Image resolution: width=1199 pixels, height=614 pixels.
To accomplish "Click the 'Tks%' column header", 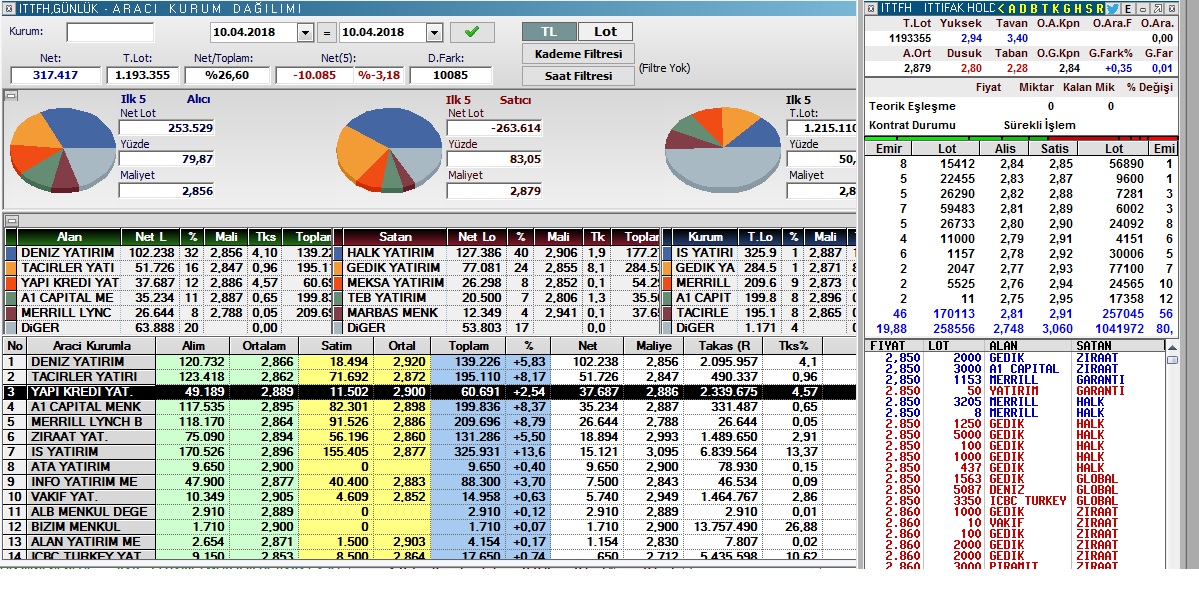I will (793, 346).
